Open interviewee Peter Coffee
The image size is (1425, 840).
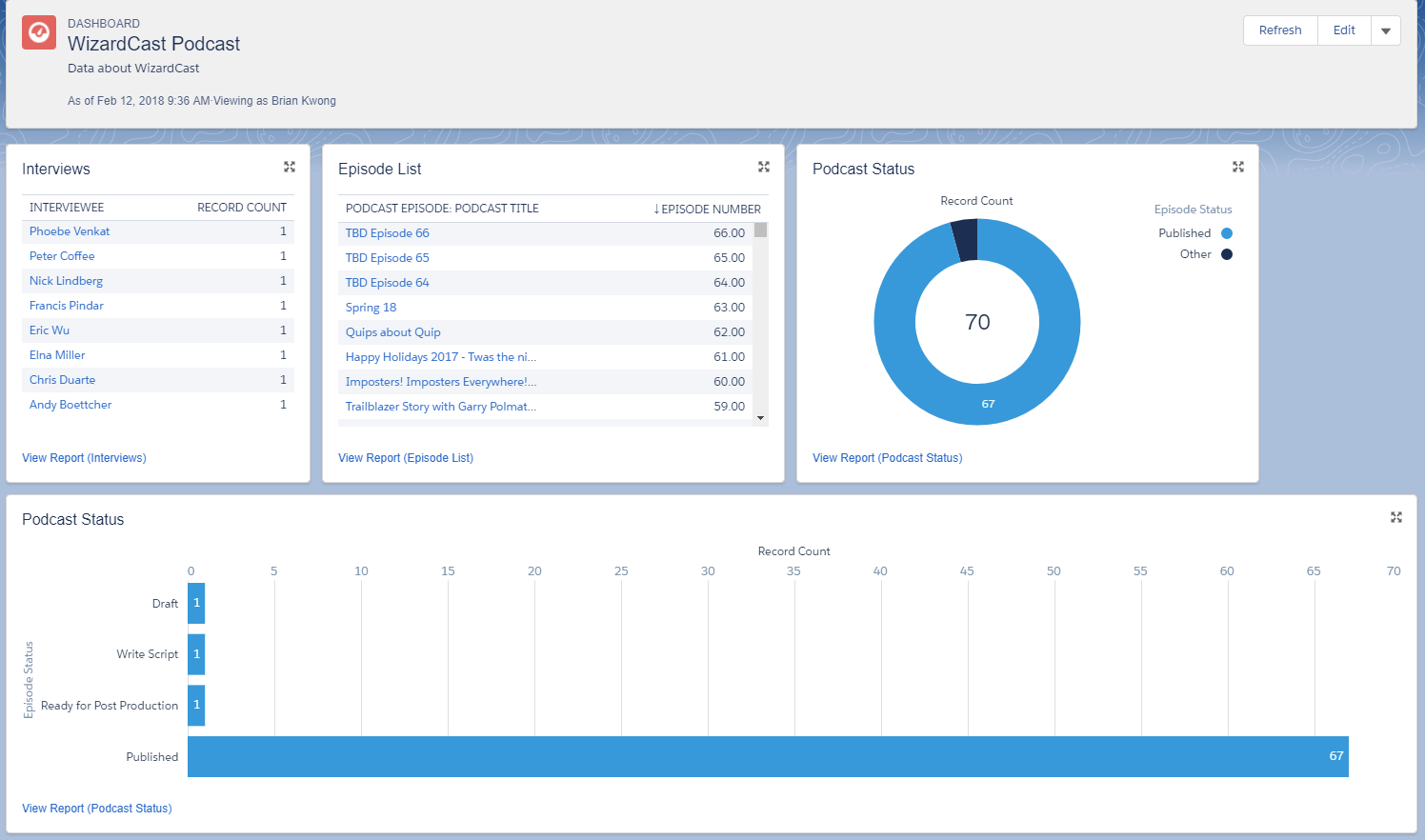(x=62, y=256)
